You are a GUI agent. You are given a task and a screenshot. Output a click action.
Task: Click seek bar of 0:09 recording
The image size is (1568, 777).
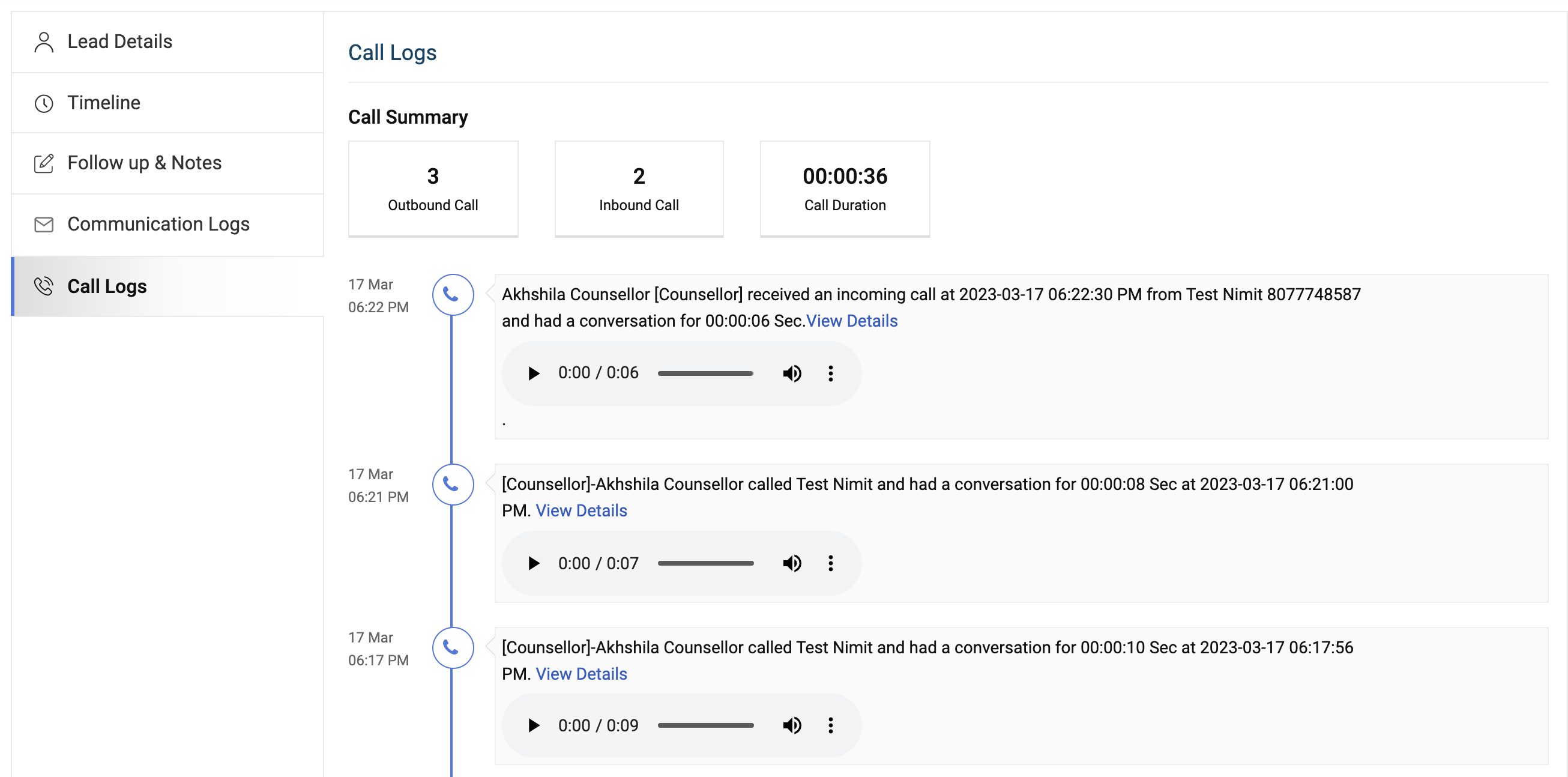[x=705, y=726]
